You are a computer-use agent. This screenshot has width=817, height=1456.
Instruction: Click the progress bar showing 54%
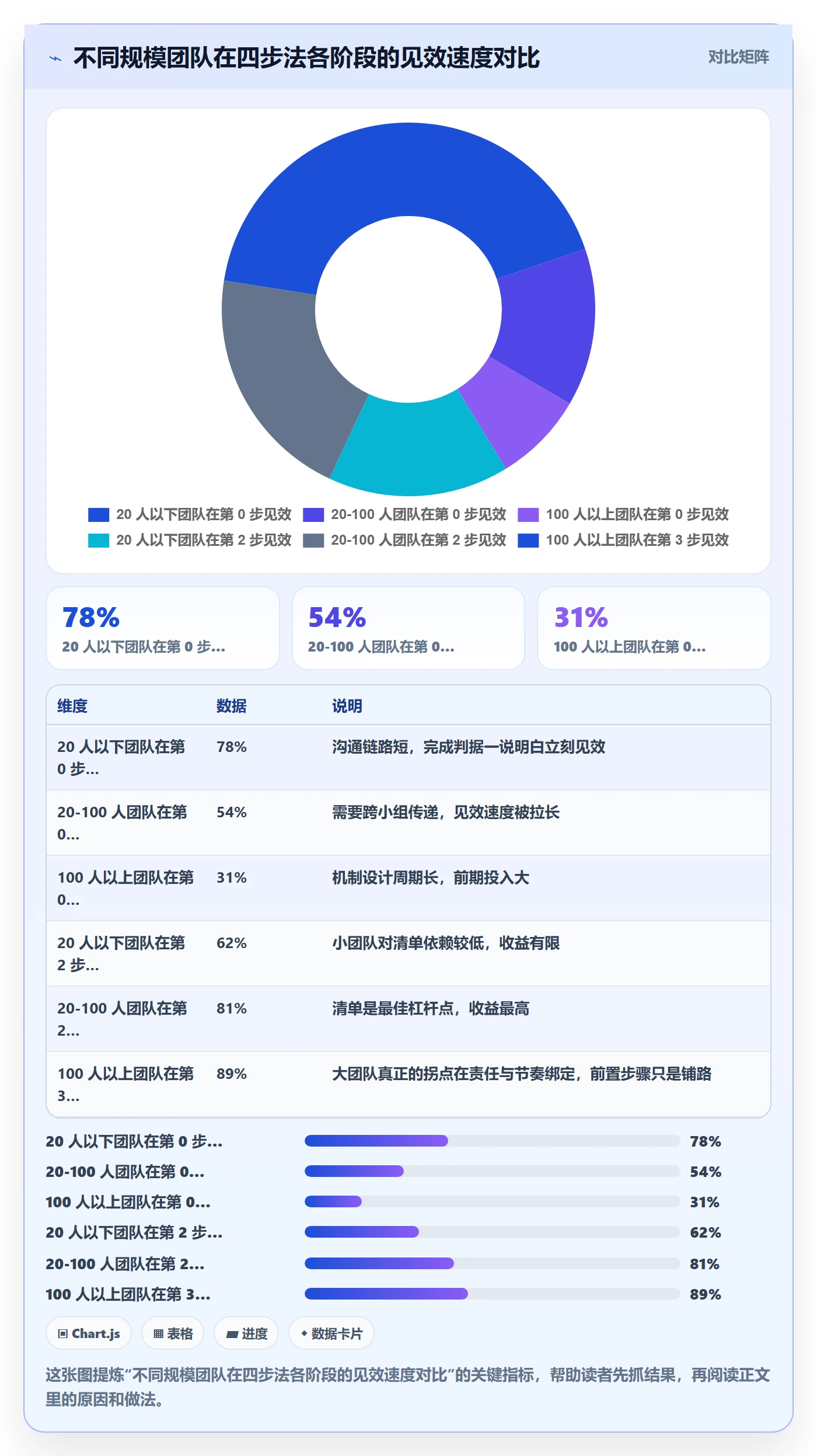pyautogui.click(x=493, y=1171)
